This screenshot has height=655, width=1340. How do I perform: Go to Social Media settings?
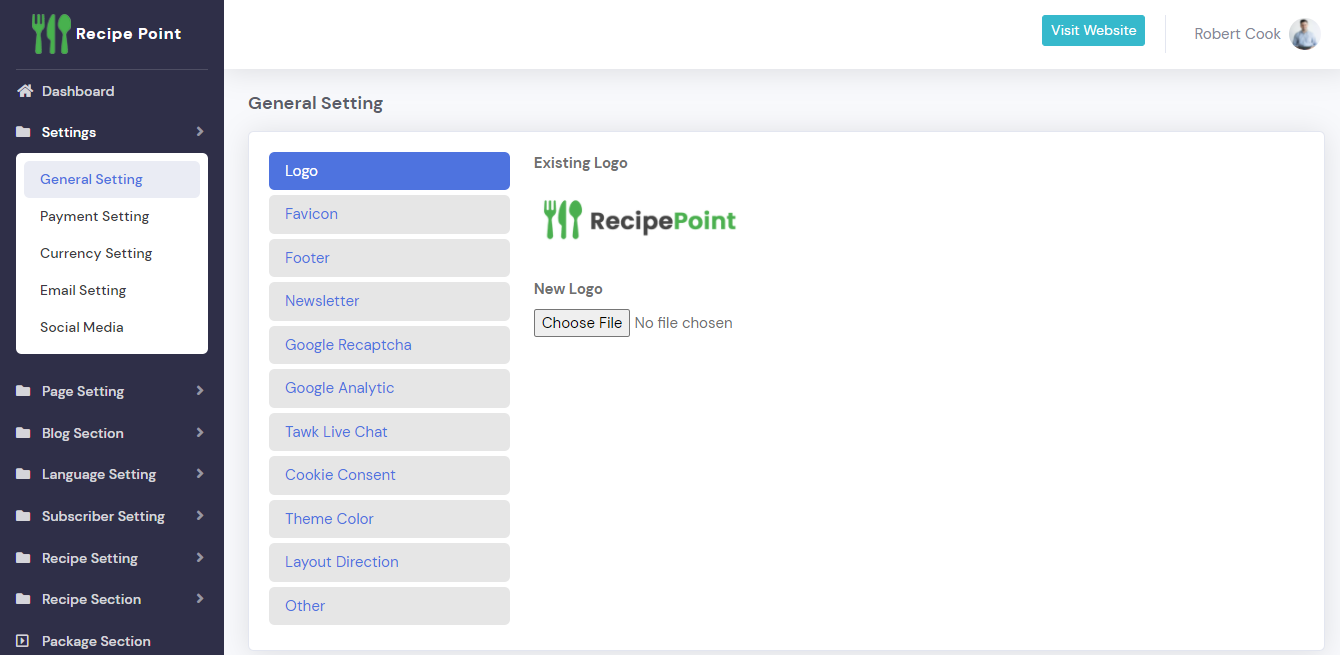click(x=82, y=327)
